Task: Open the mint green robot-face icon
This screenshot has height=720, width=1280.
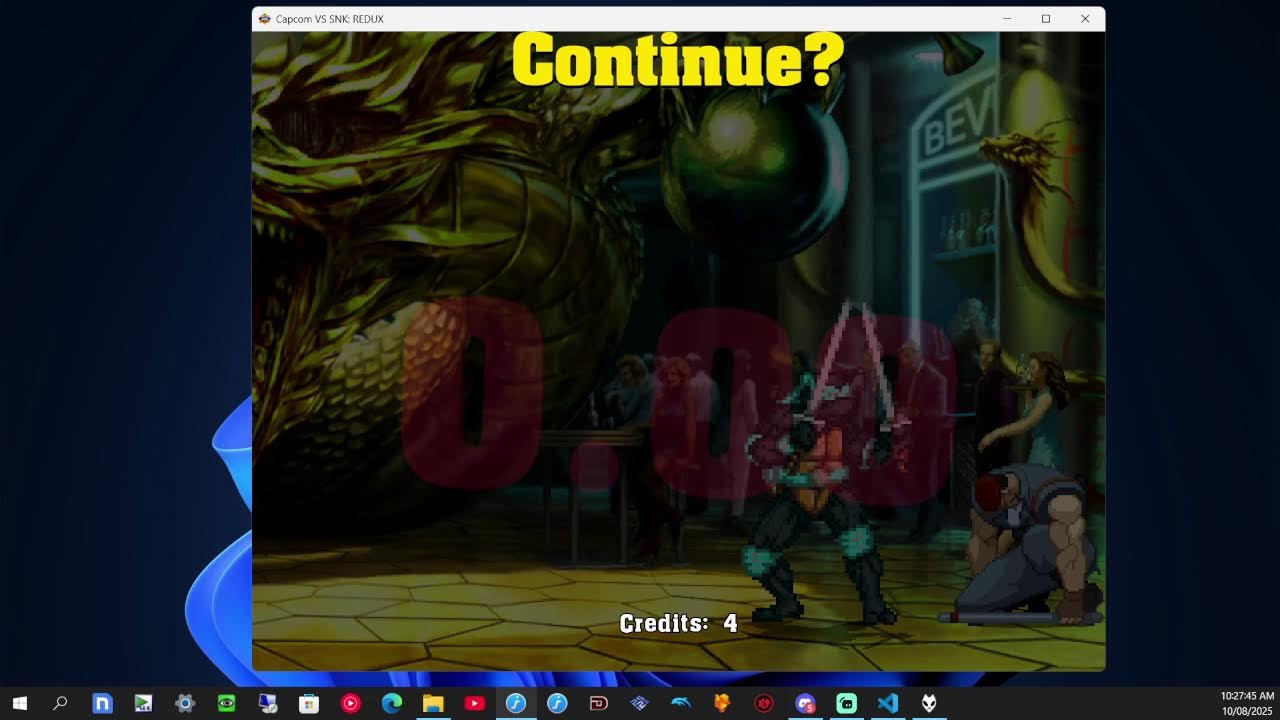Action: click(847, 703)
